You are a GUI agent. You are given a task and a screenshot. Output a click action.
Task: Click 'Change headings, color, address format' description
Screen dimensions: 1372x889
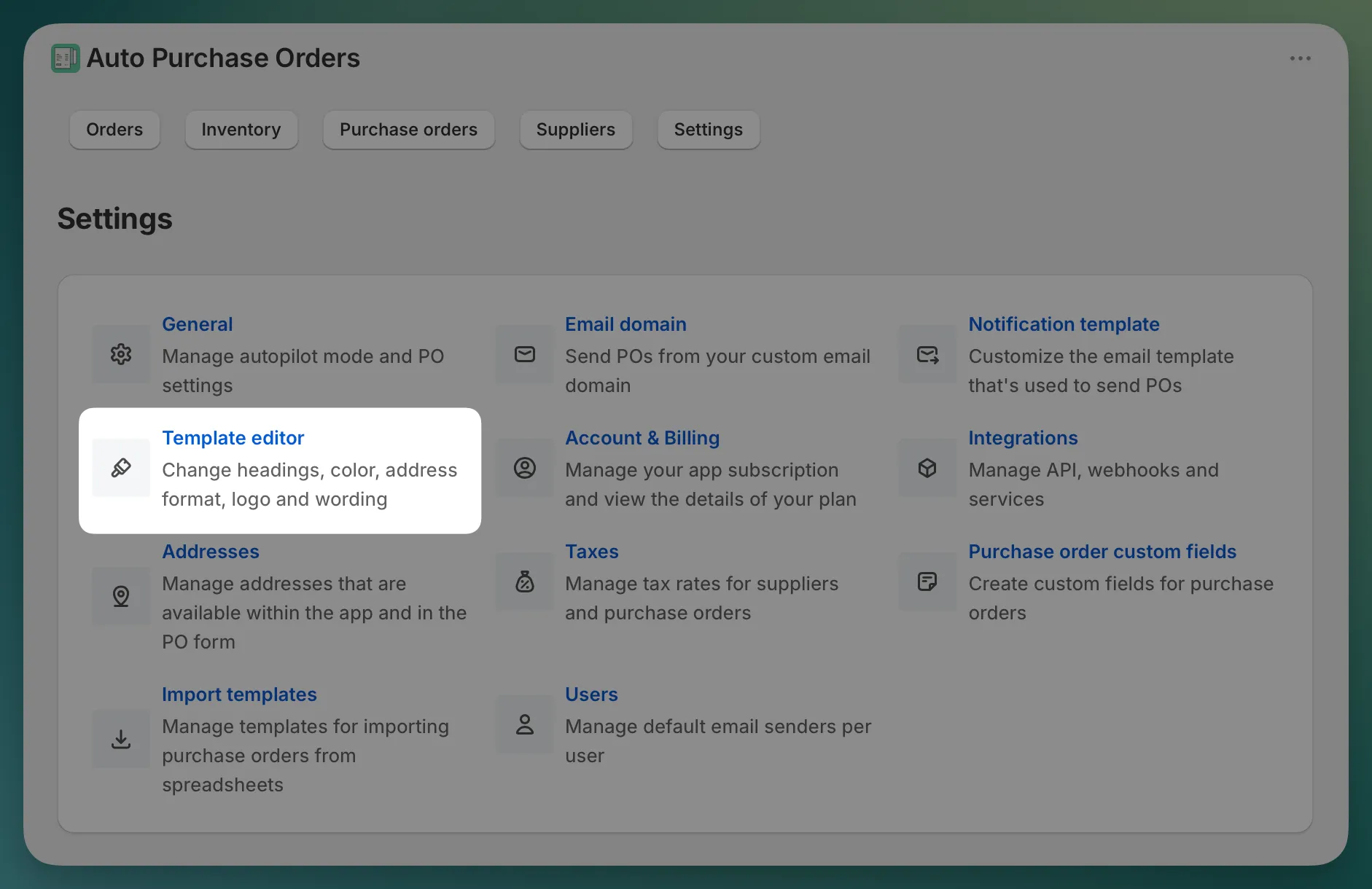click(310, 485)
